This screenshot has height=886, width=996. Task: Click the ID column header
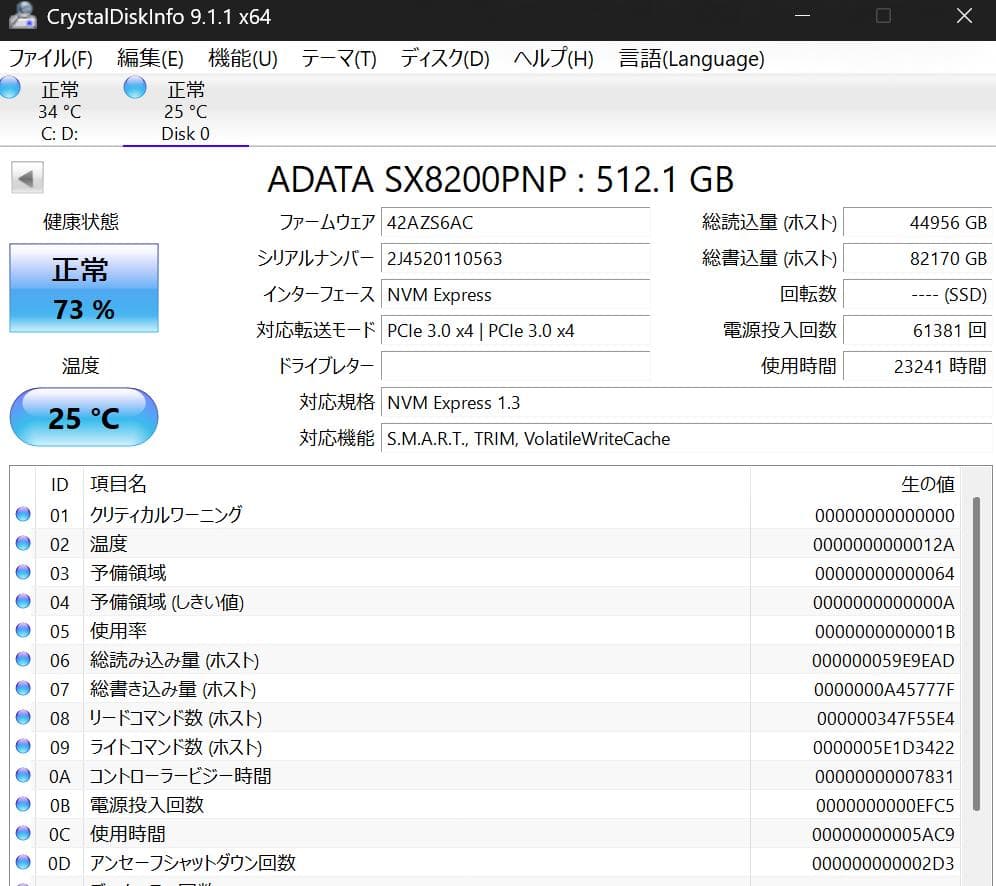point(59,485)
